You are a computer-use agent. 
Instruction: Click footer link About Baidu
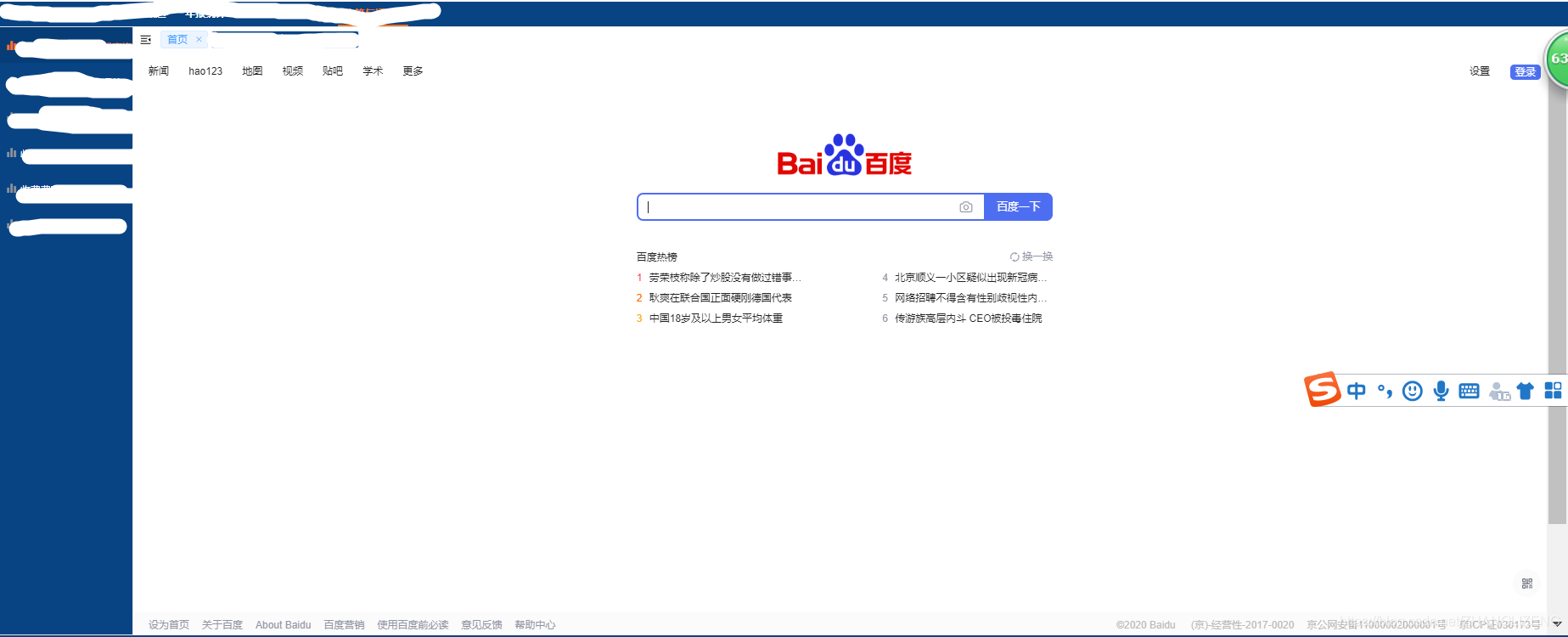[284, 625]
